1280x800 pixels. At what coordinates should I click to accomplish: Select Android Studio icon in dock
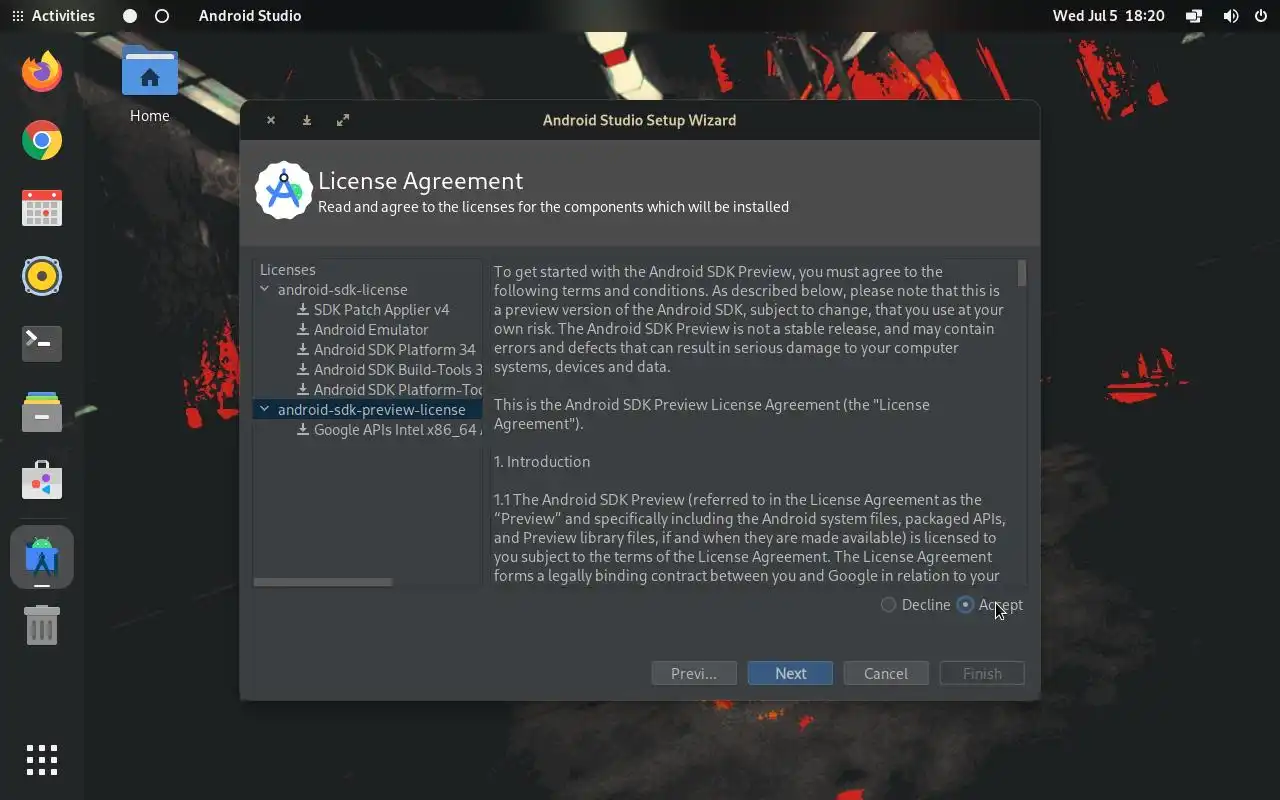tap(42, 557)
